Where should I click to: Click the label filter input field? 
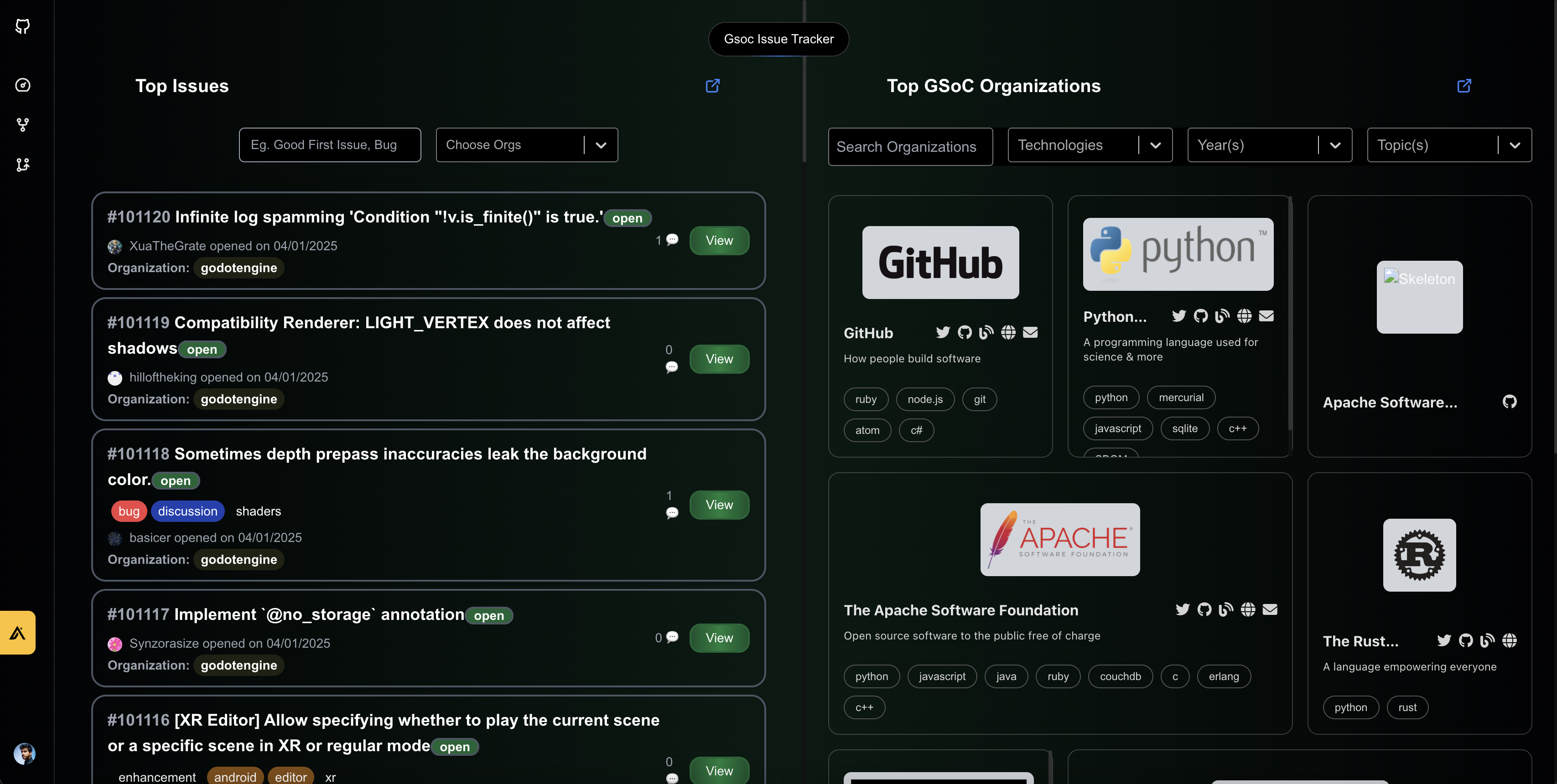pyautogui.click(x=330, y=145)
